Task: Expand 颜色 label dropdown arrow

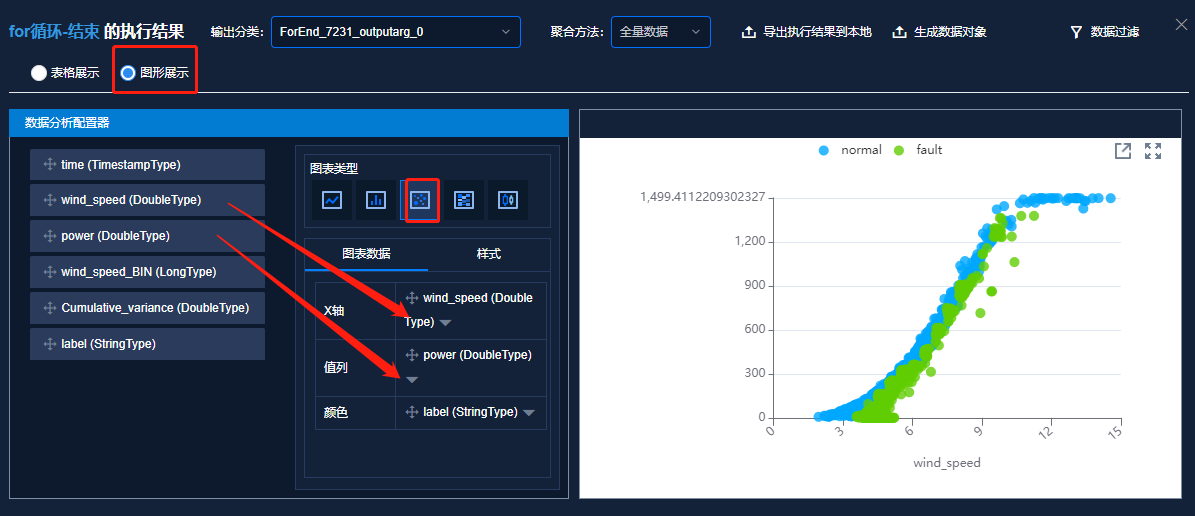Action: (x=529, y=413)
